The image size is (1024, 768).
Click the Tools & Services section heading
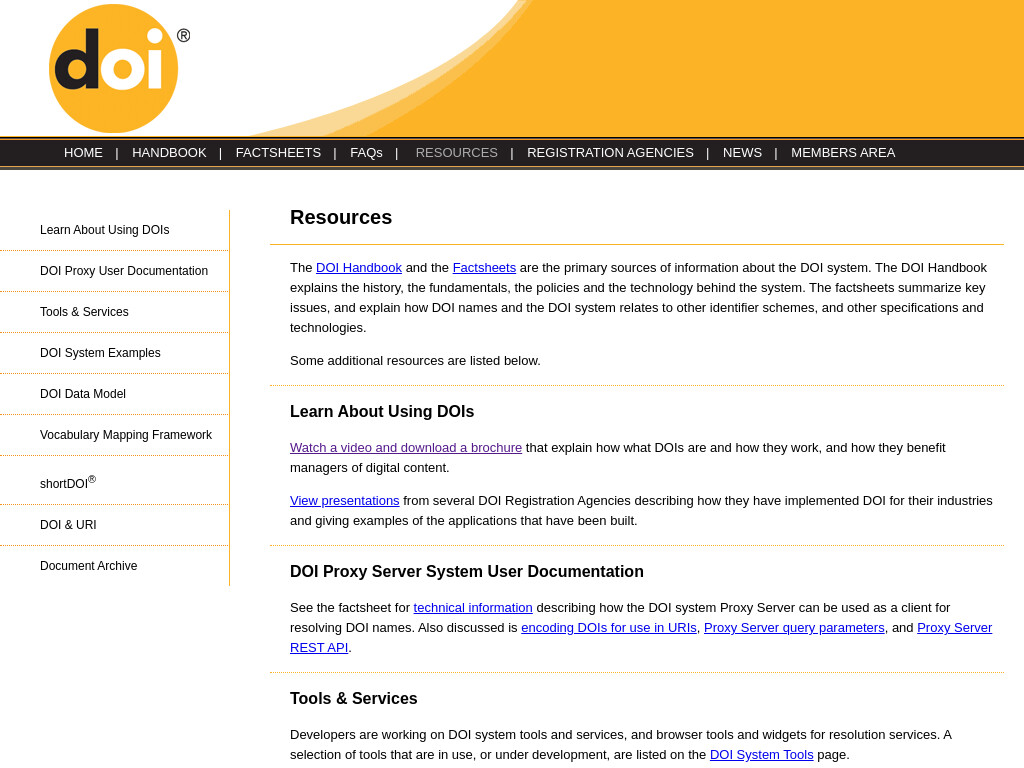point(353,699)
